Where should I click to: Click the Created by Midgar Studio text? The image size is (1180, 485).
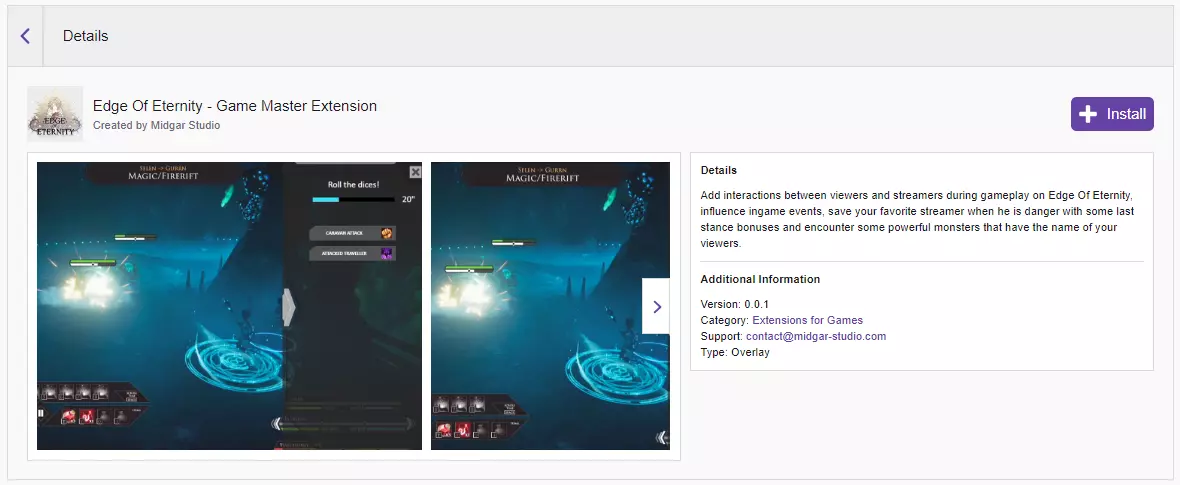coord(157,126)
